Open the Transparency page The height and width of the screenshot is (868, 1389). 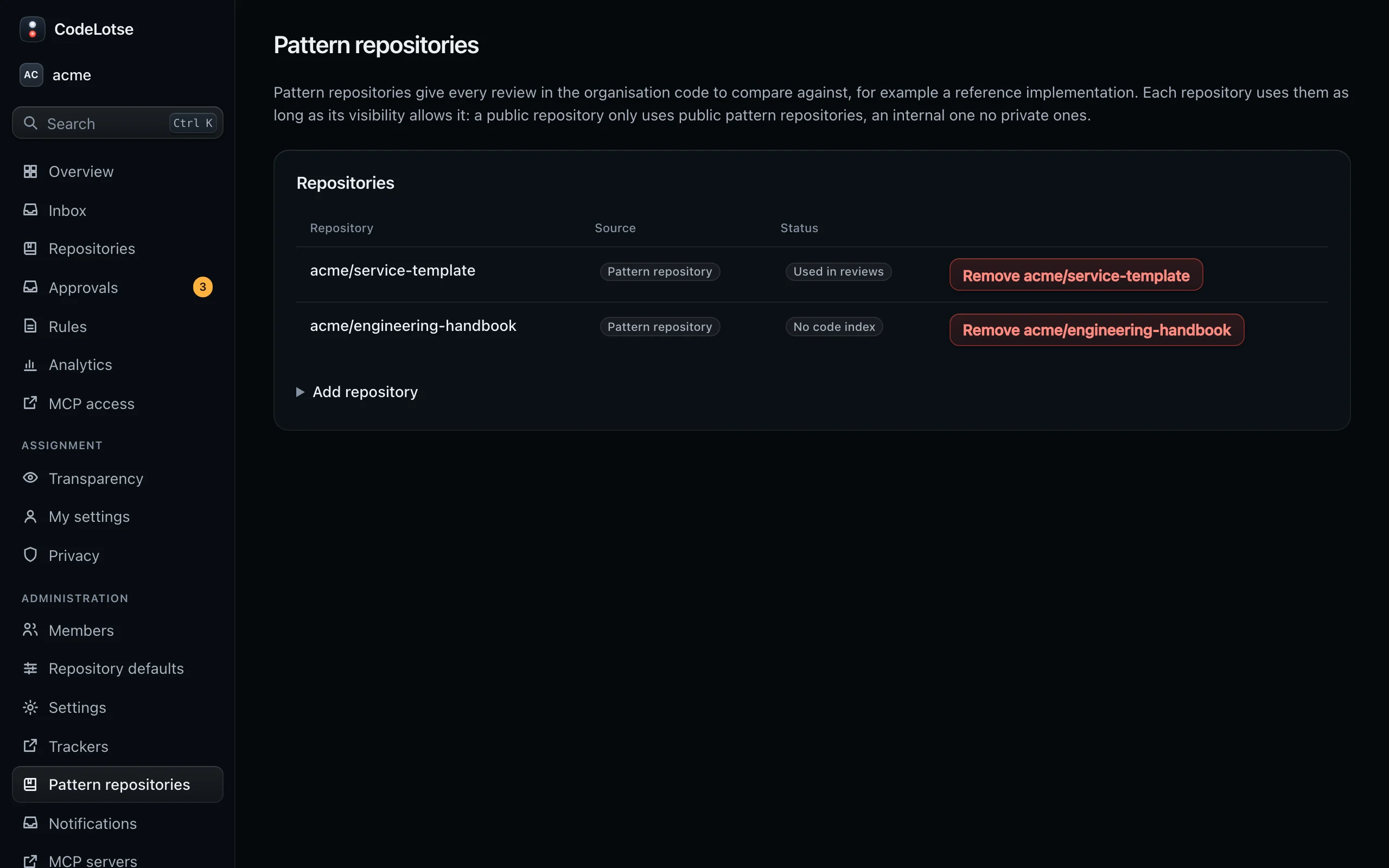point(118,478)
